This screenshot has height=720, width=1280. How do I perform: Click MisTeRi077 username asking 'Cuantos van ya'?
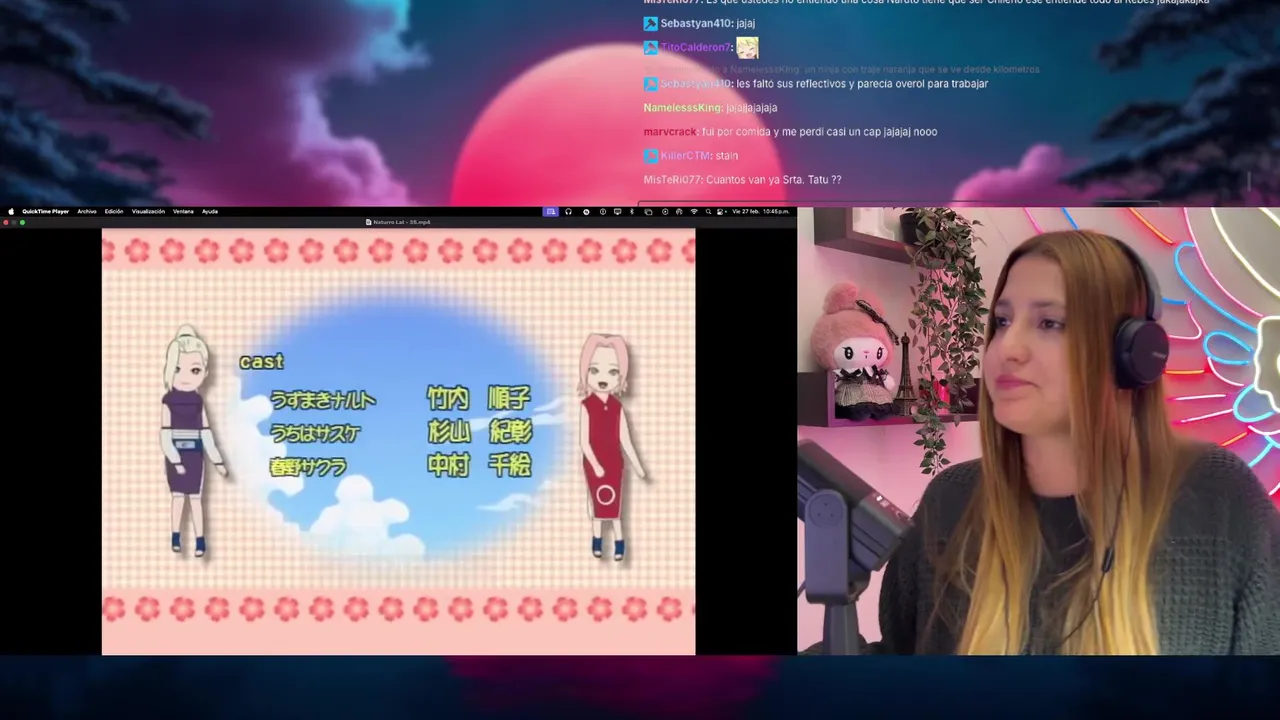672,179
